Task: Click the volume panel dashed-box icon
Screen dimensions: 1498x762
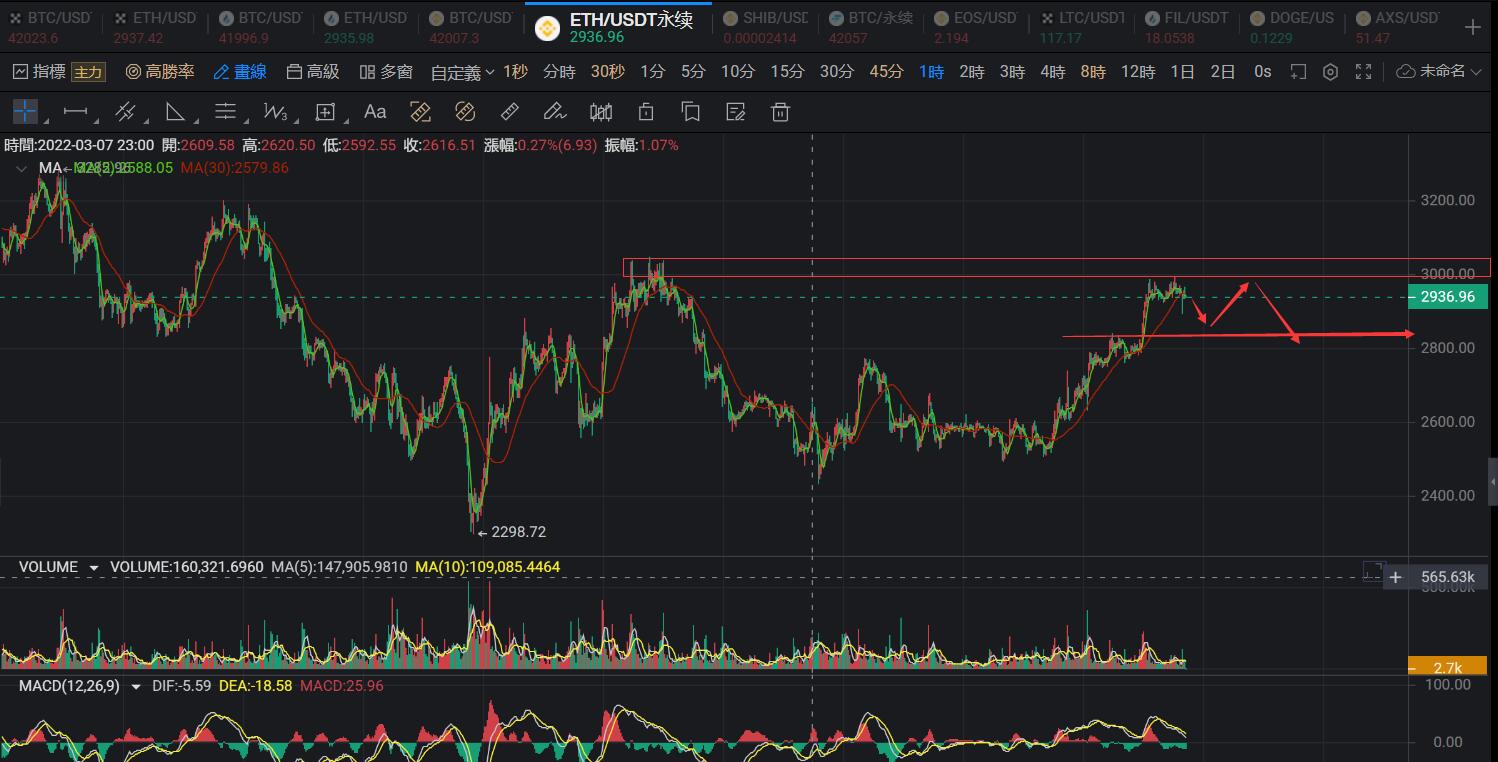Action: pyautogui.click(x=1372, y=572)
